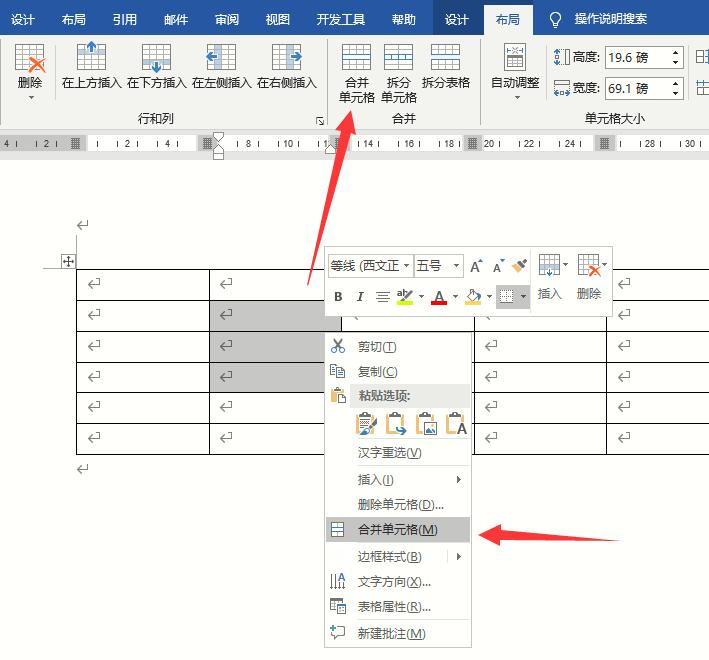Click Merge Cells in the ribbon
Viewport: 709px width, 660px height.
coord(356,74)
